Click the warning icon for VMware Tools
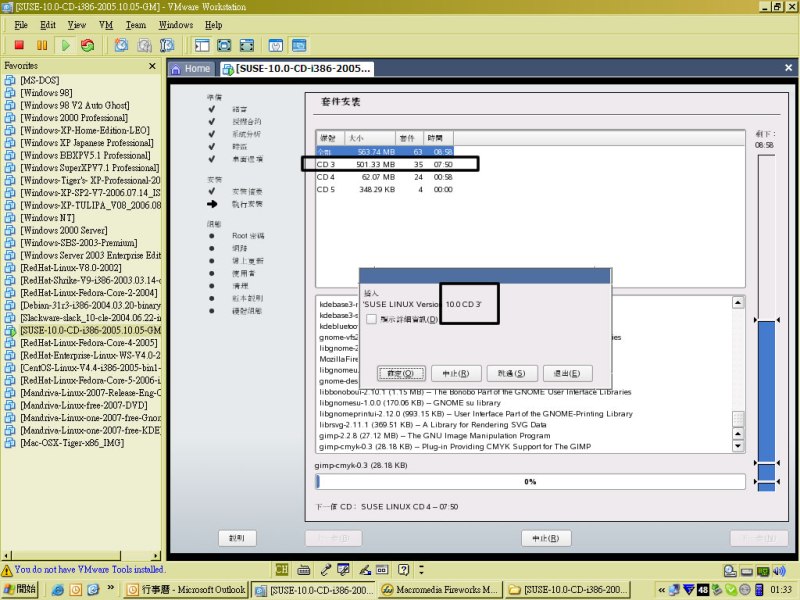This screenshot has height=600, width=800. 7,570
